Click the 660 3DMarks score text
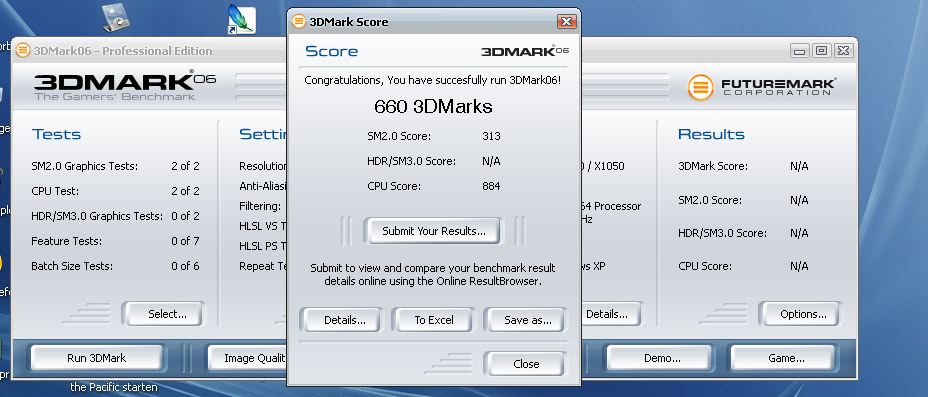 coord(433,106)
